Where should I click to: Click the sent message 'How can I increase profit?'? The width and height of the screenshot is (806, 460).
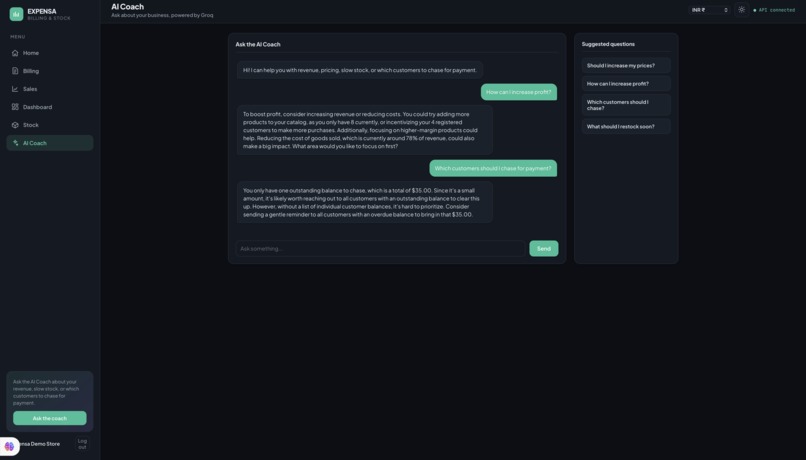click(x=519, y=92)
